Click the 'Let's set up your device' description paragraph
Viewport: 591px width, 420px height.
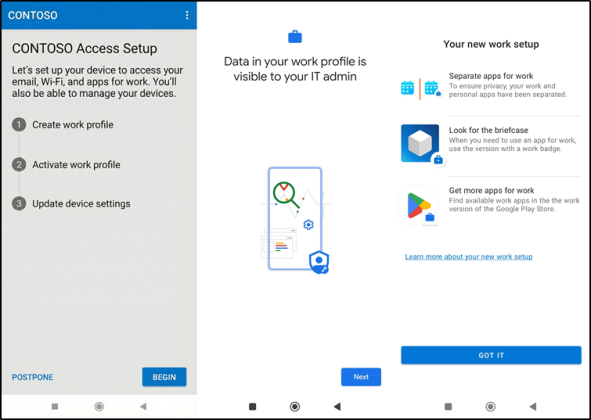[97, 81]
